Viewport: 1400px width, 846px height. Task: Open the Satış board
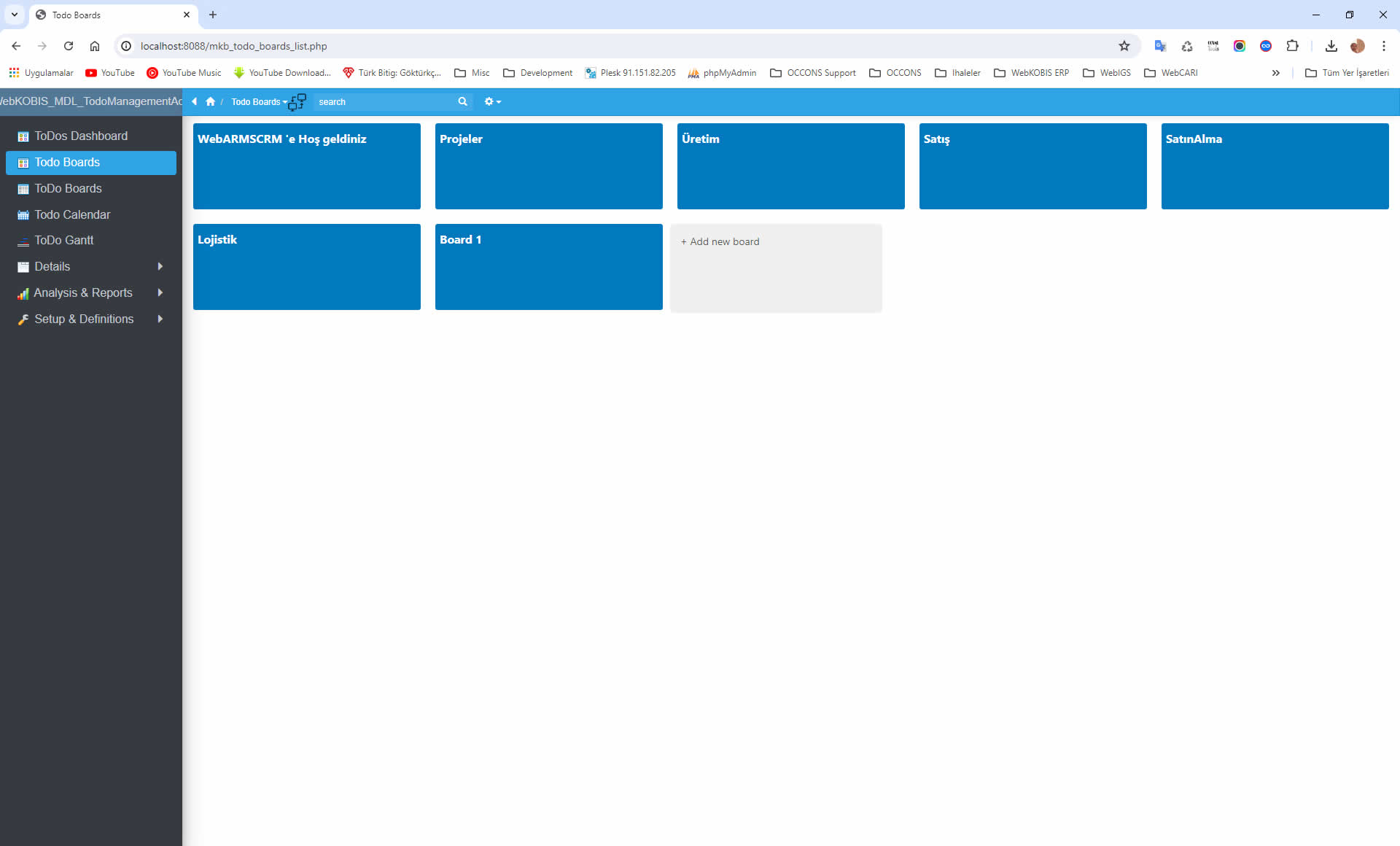[x=1033, y=166]
